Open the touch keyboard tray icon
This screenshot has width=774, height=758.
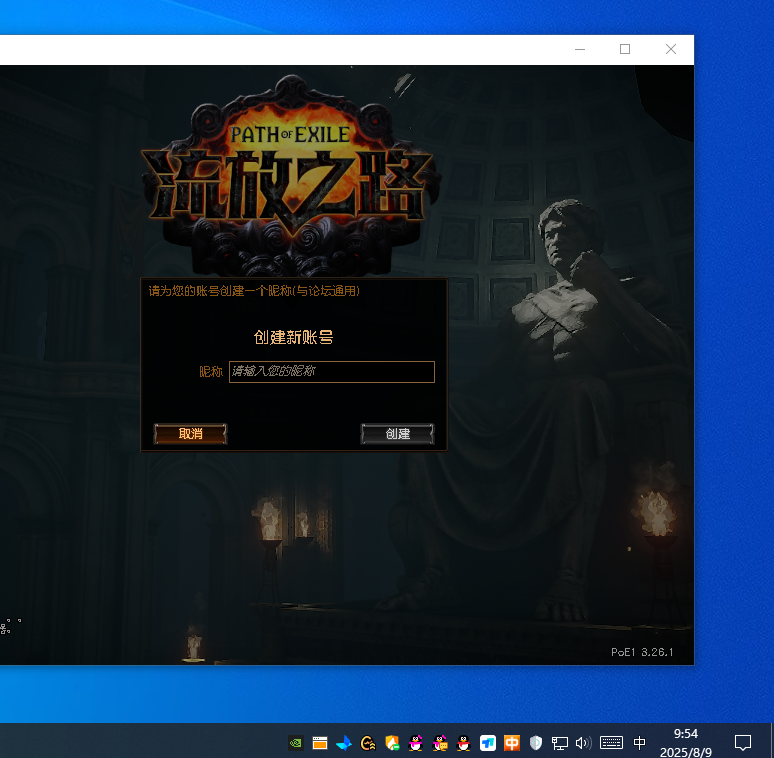coord(611,743)
